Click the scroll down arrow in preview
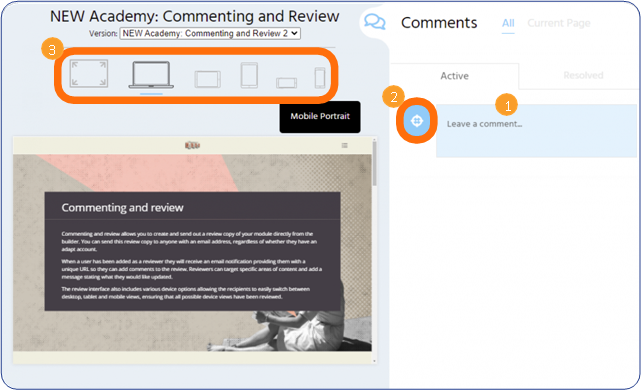This screenshot has height=392, width=642. point(374,361)
